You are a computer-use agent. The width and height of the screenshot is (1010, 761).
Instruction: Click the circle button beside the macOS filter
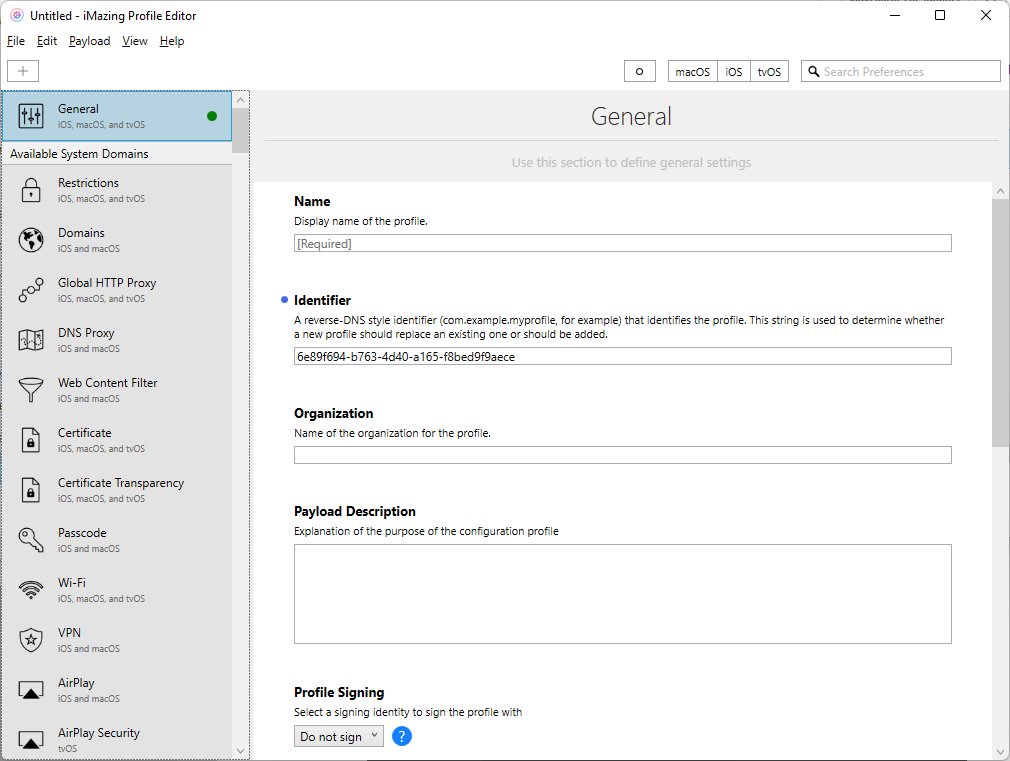click(x=640, y=72)
